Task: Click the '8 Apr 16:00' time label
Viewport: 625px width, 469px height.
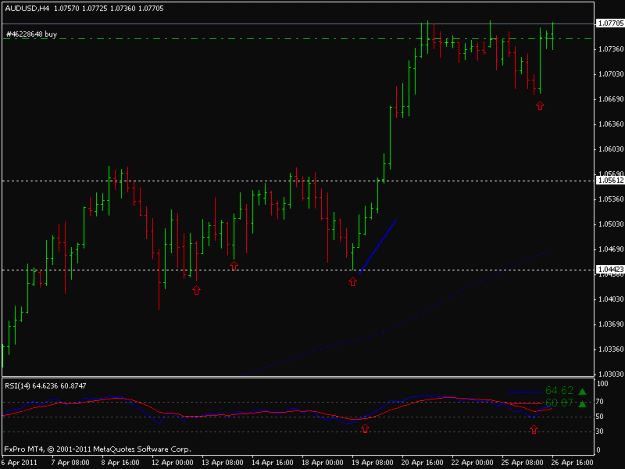Action: [120, 463]
